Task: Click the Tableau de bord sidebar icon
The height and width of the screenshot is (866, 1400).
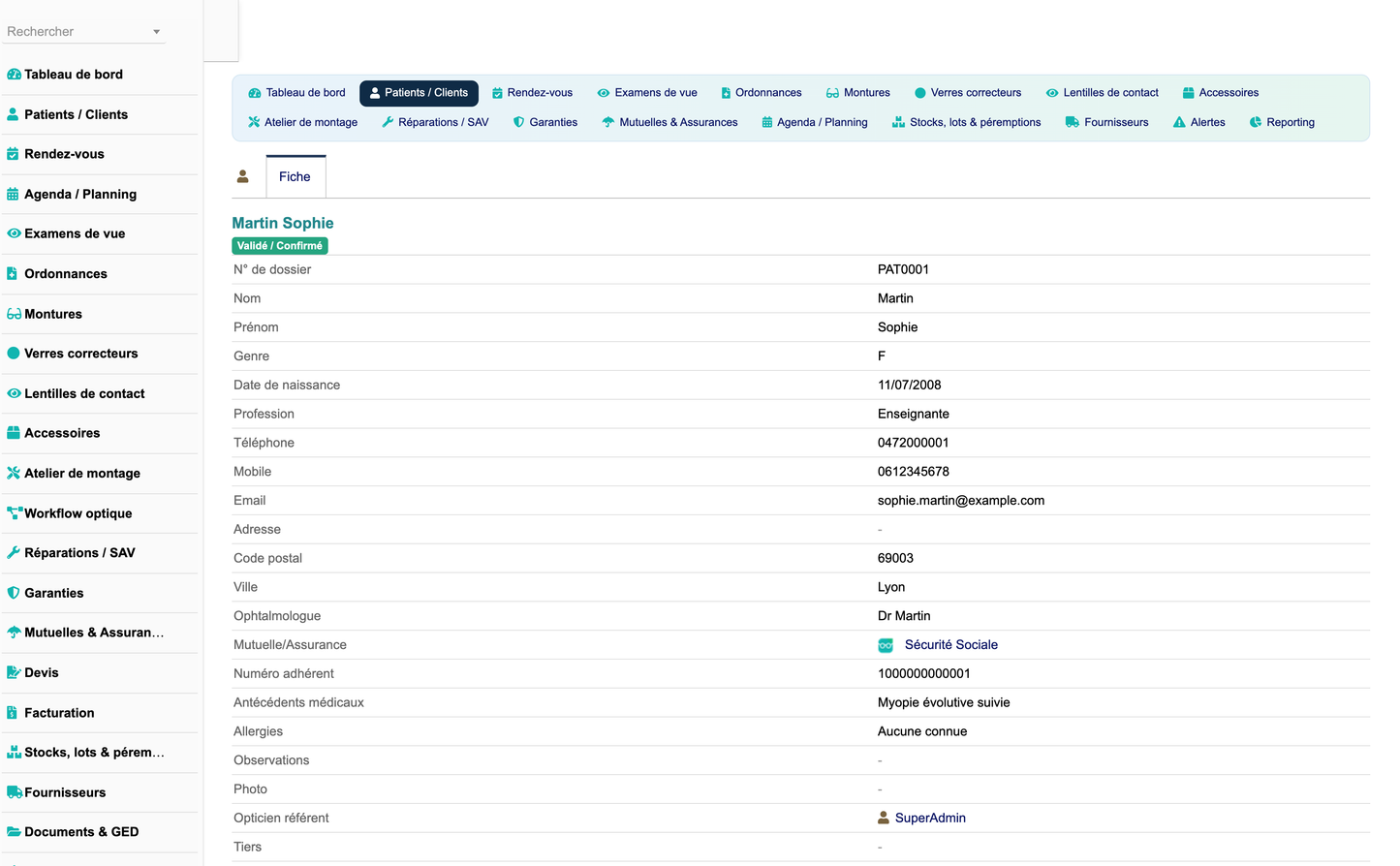Action: (14, 75)
